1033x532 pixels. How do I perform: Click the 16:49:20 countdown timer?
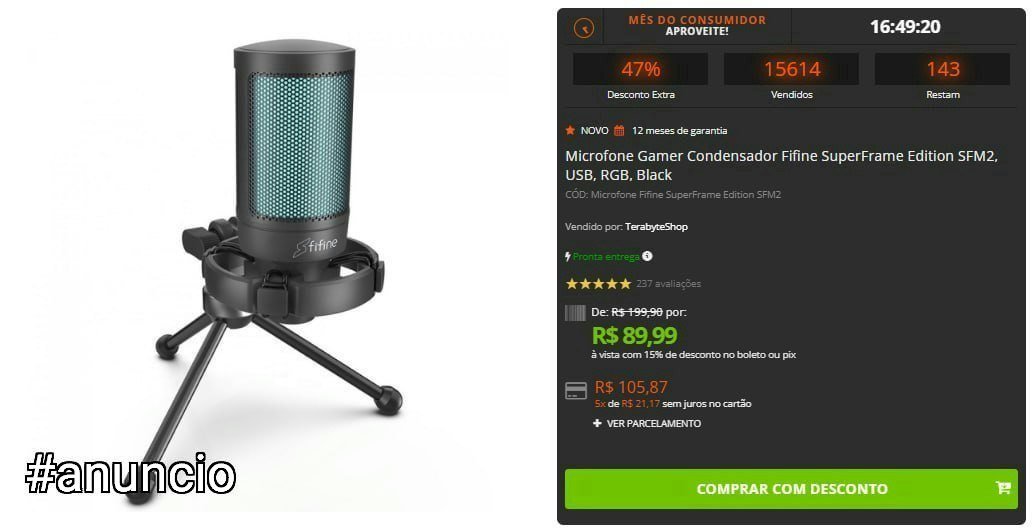pyautogui.click(x=905, y=26)
